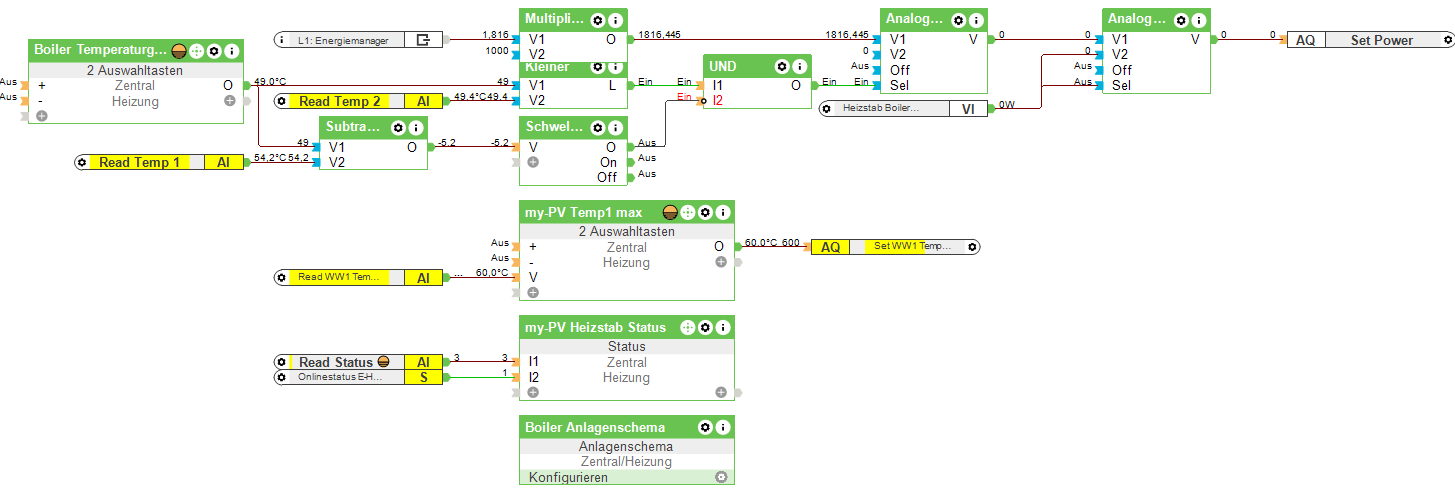The image size is (1455, 495).
Task: Click reference arrow icon on L1: Energiemanager
Action: [423, 40]
